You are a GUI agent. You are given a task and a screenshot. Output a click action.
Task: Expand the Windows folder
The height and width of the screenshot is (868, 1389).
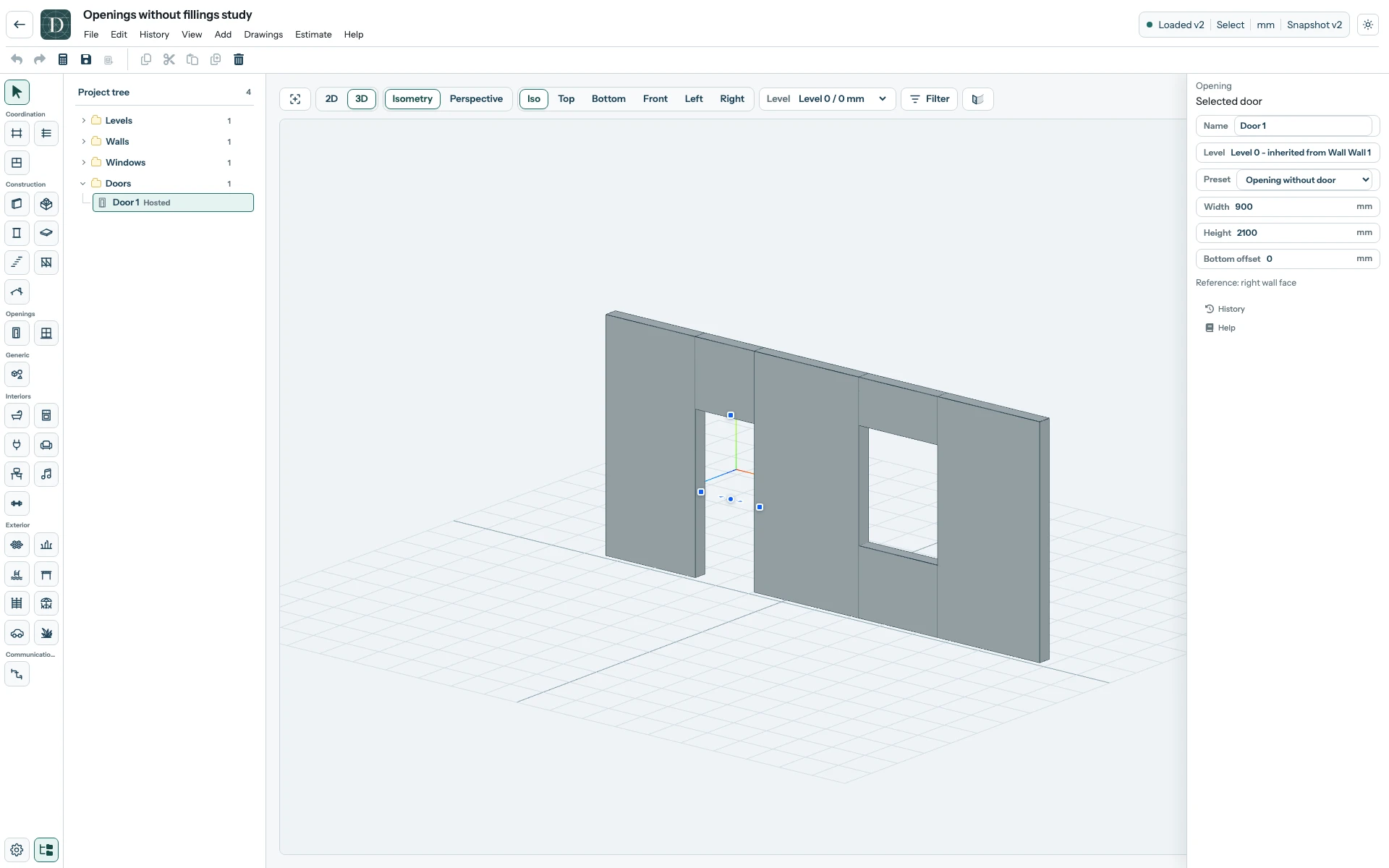tap(84, 163)
